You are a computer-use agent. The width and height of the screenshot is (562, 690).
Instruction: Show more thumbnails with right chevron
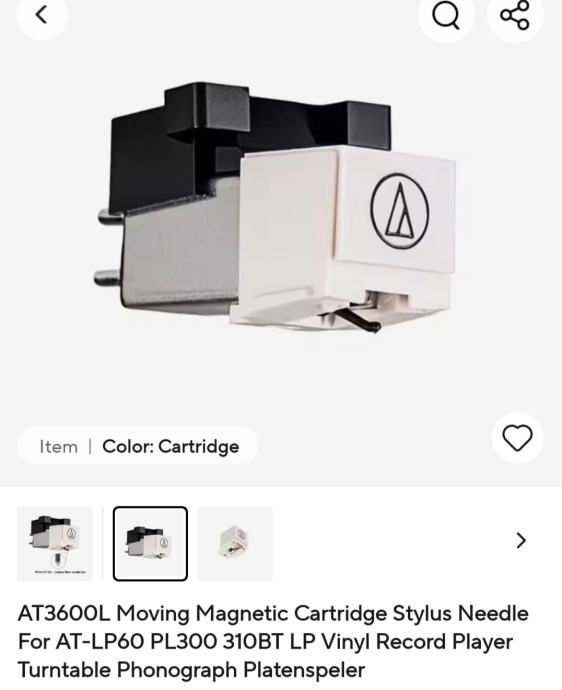[x=521, y=540]
